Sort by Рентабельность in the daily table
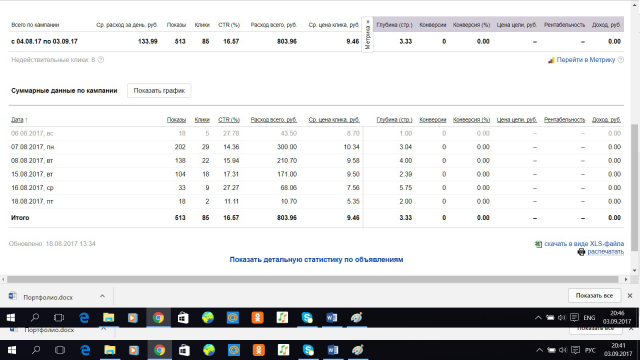 click(x=564, y=120)
